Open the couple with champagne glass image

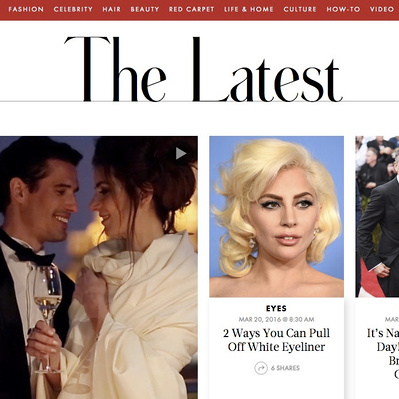point(99,267)
